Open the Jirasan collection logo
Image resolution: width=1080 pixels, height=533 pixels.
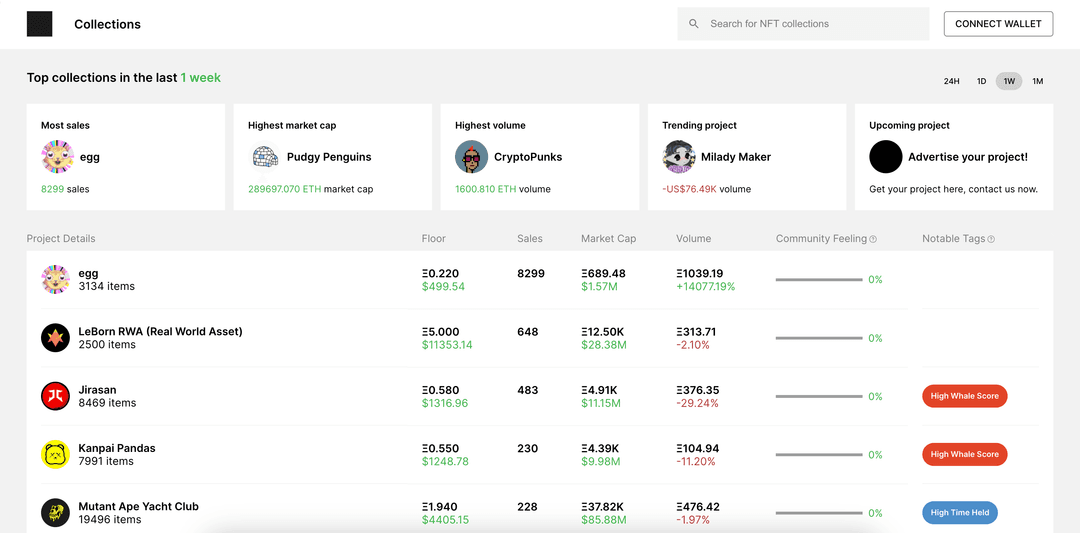pos(55,396)
